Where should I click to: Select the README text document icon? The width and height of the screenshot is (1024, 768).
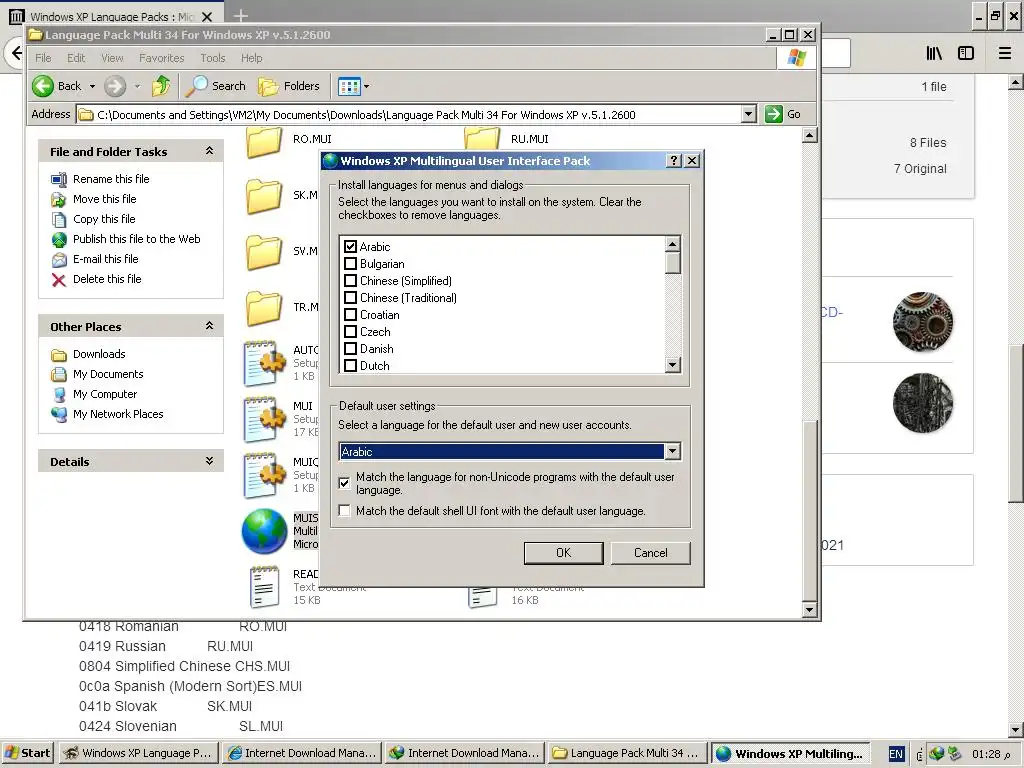click(x=264, y=586)
